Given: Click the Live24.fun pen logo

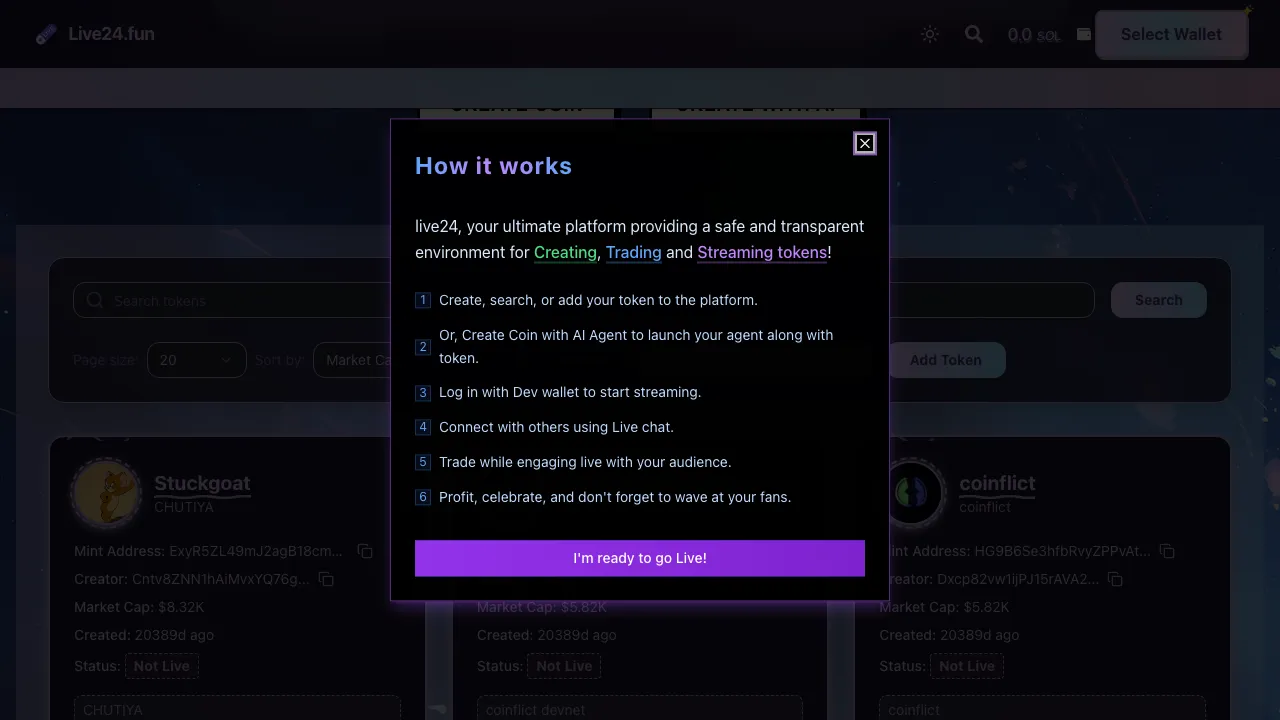Looking at the screenshot, I should (x=44, y=33).
